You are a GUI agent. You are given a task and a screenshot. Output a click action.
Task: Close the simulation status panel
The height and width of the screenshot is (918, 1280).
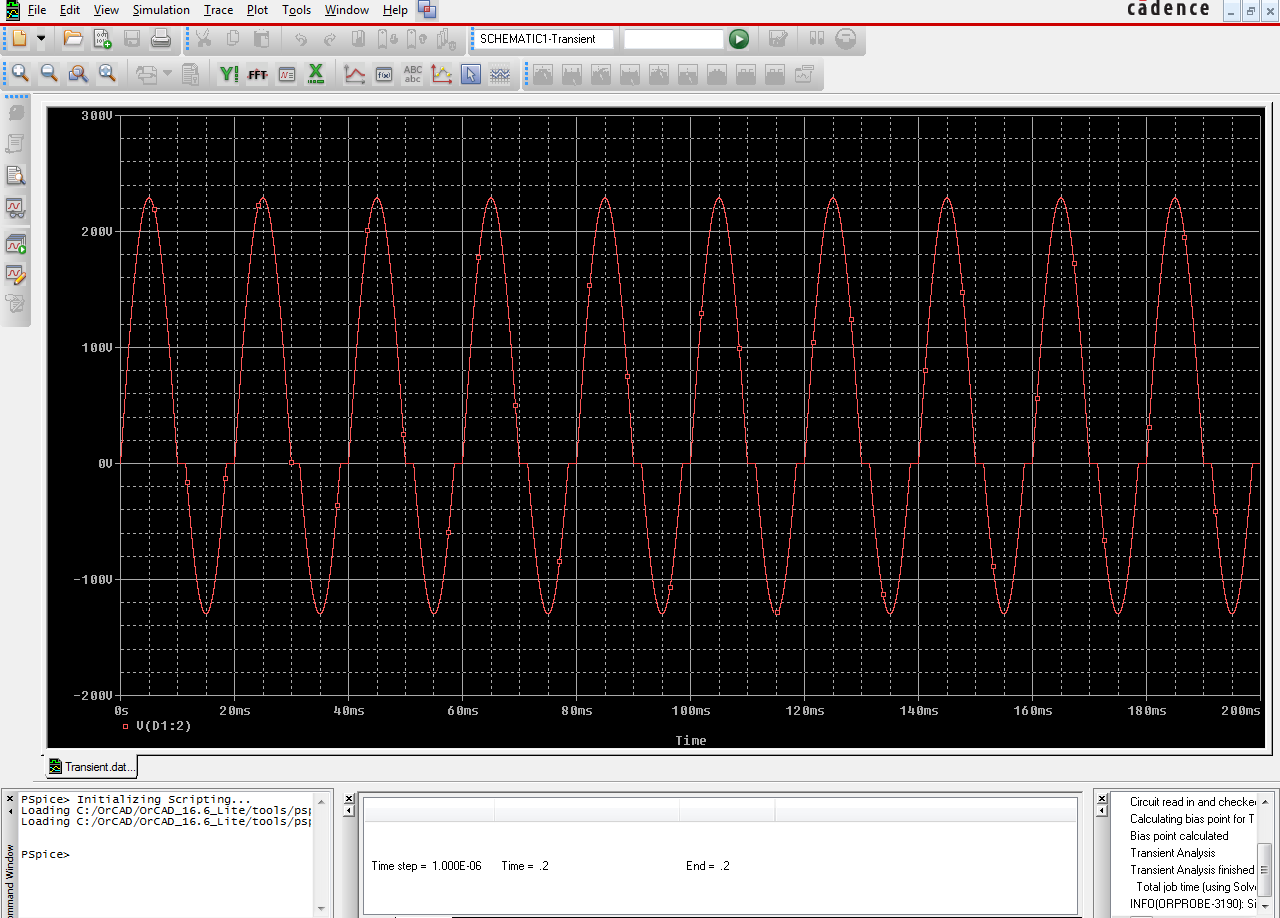[349, 799]
